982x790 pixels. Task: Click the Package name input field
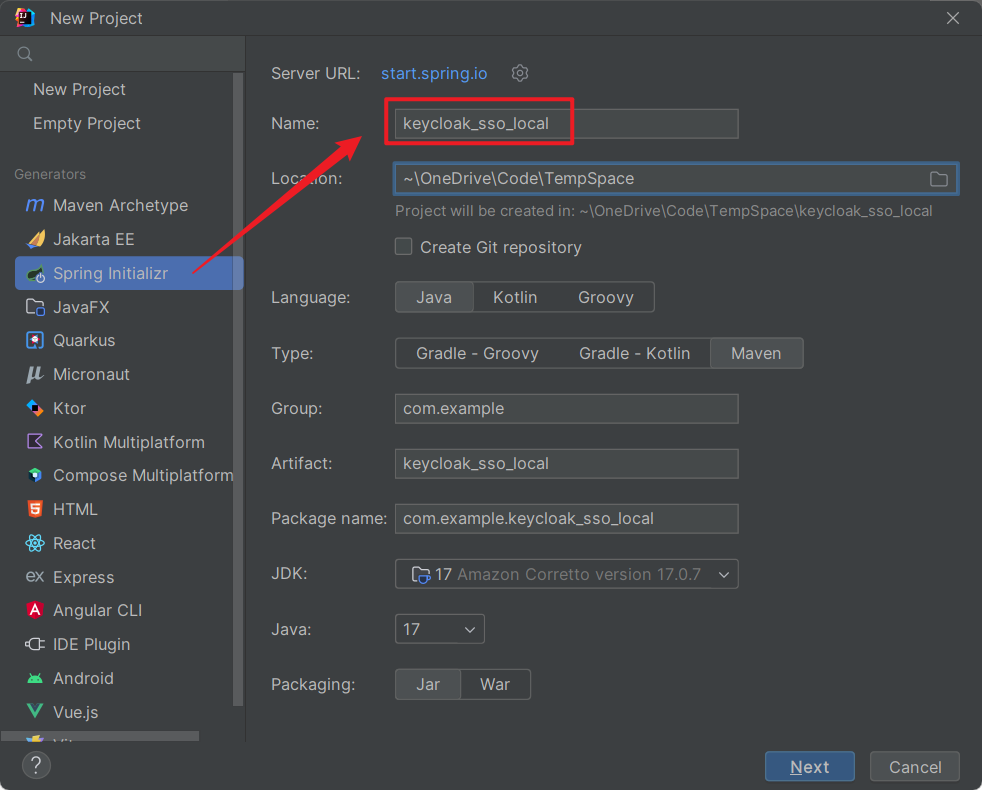tap(567, 519)
